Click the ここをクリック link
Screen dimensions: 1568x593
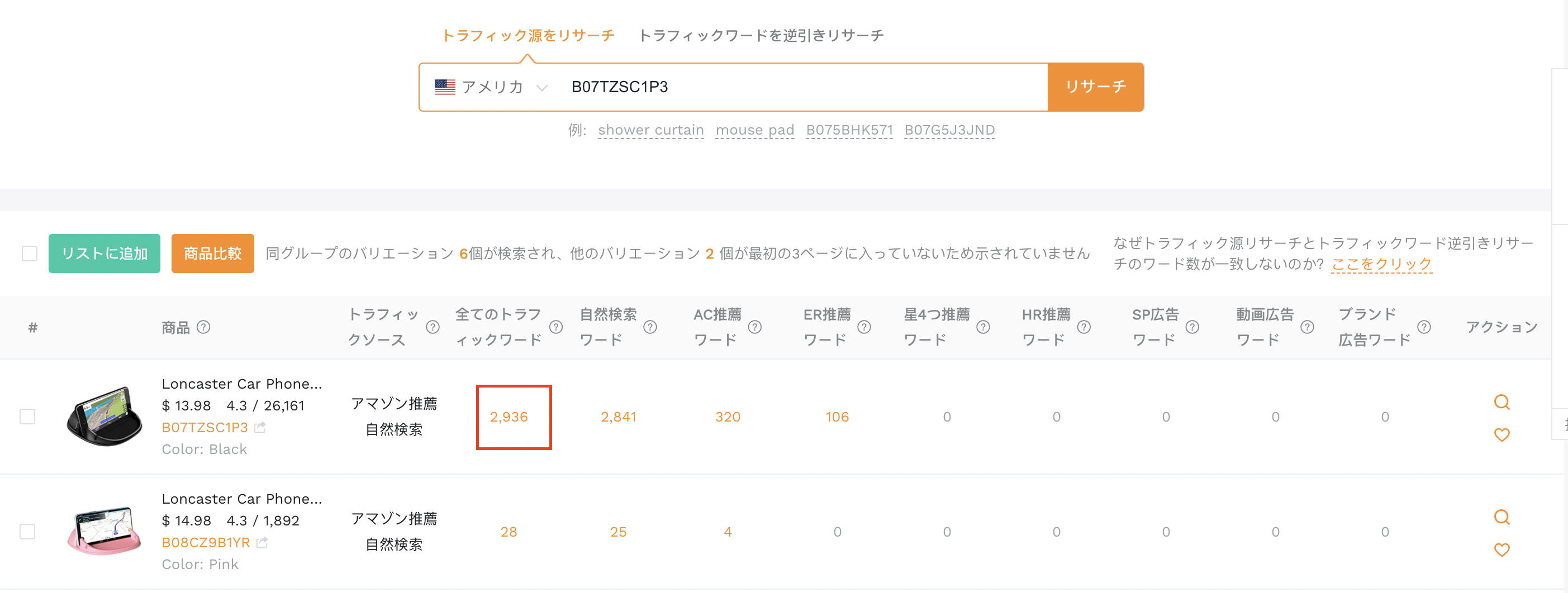point(1382,264)
